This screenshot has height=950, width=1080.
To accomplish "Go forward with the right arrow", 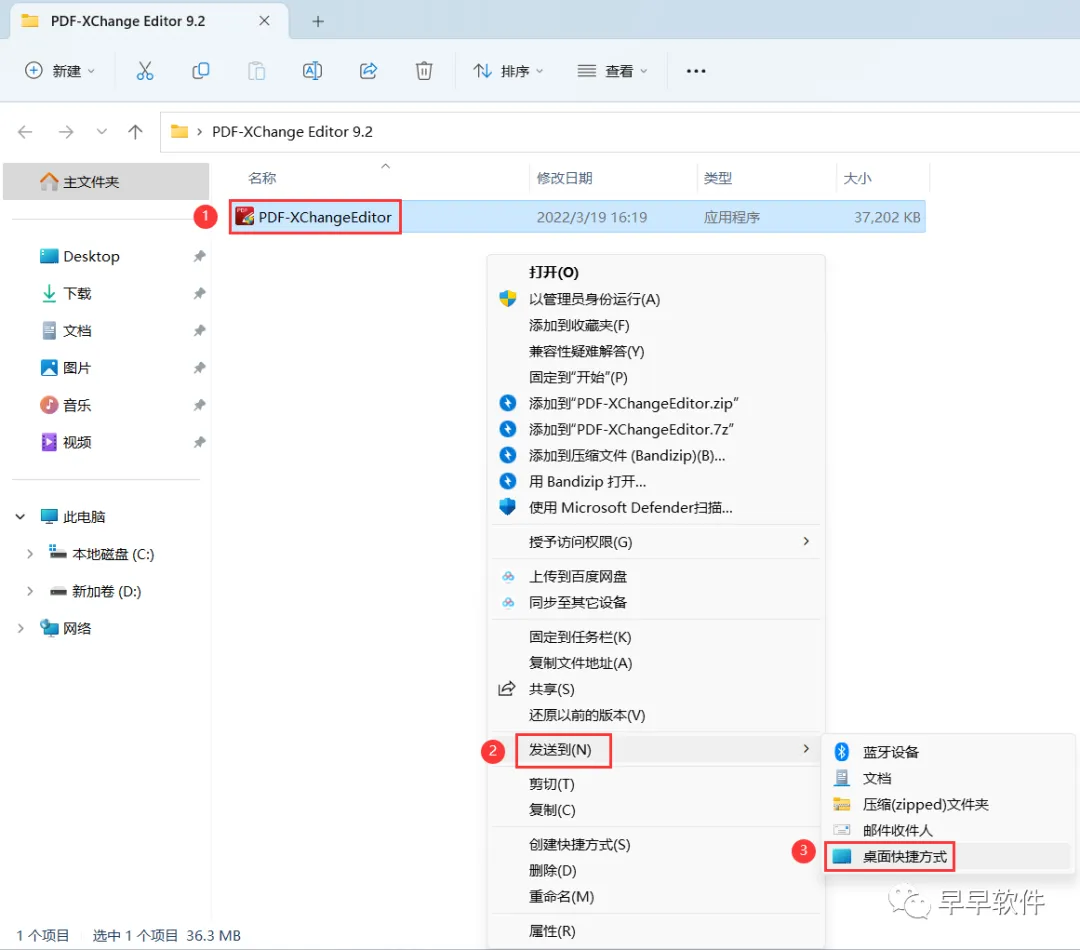I will [66, 132].
